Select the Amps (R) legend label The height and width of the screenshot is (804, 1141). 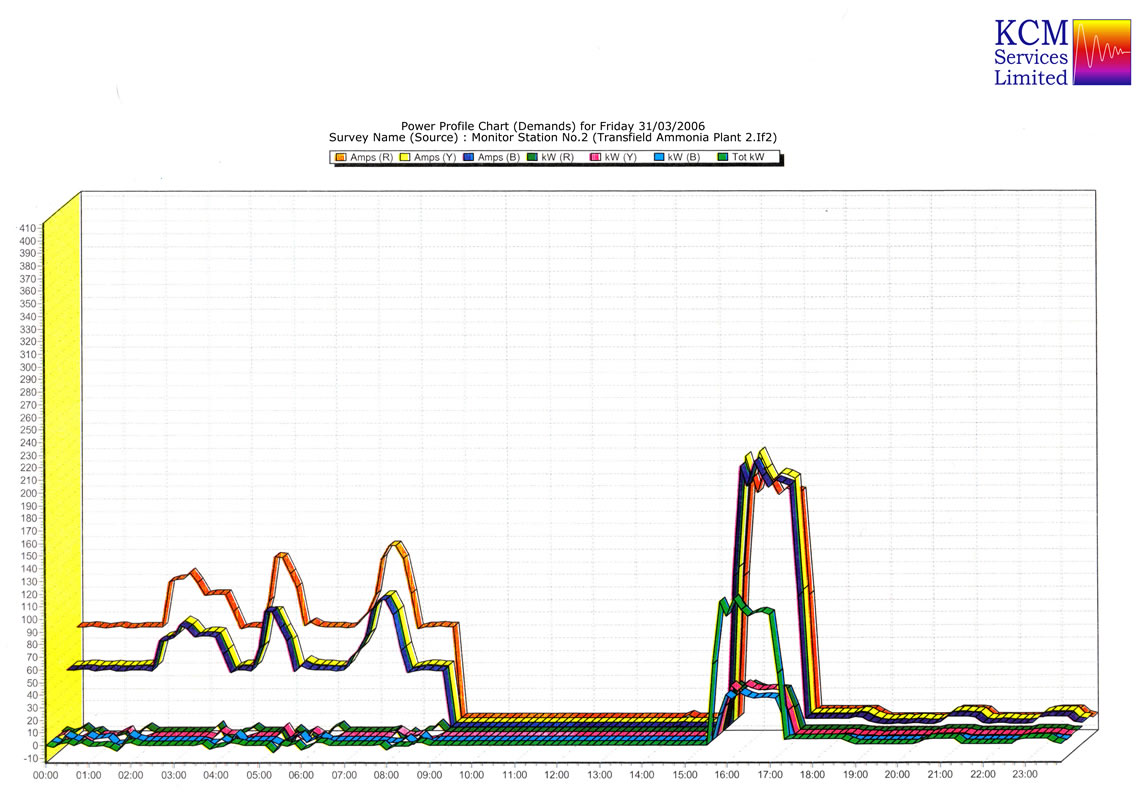click(371, 157)
